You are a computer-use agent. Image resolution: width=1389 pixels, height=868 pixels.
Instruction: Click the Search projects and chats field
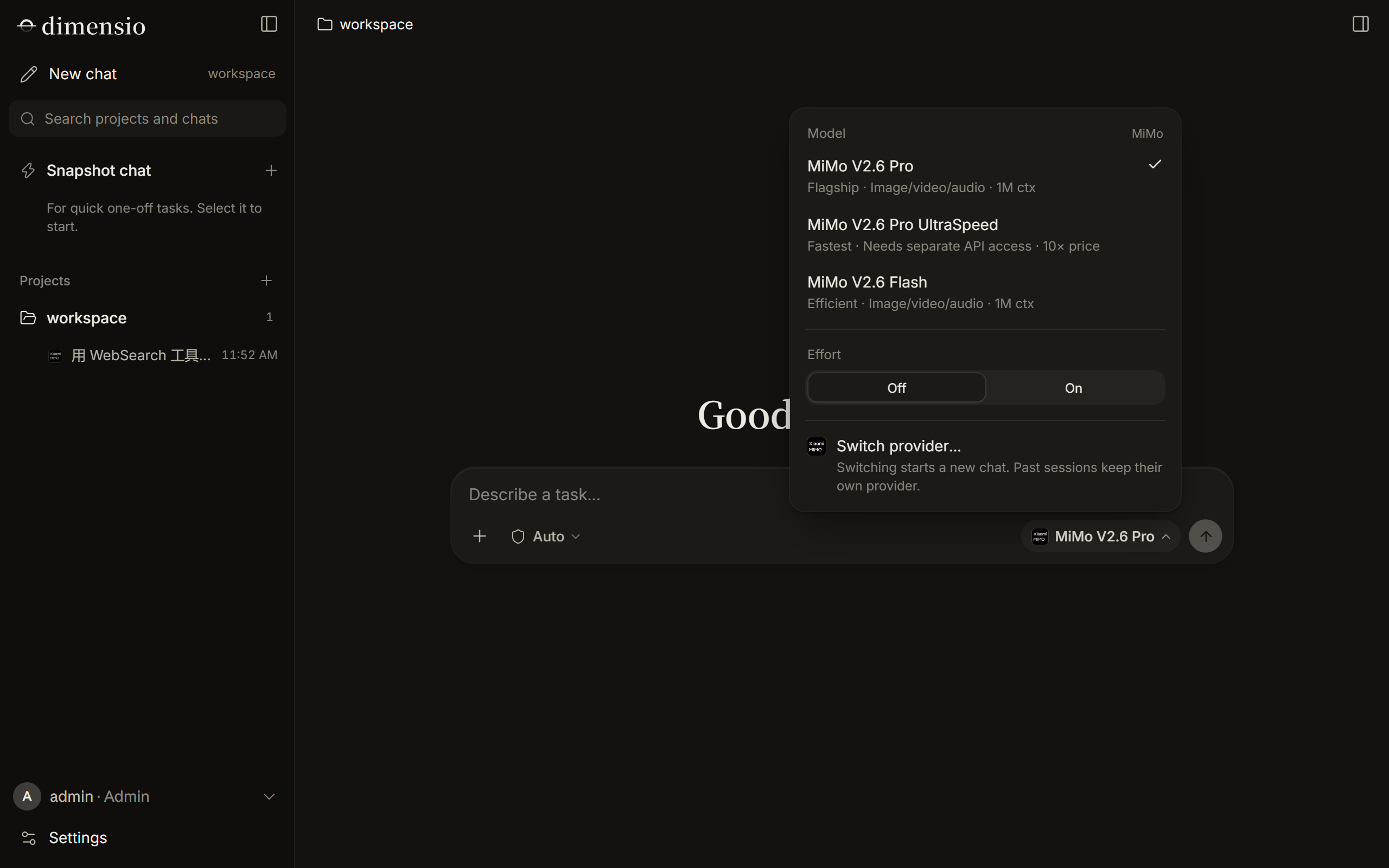(x=148, y=119)
